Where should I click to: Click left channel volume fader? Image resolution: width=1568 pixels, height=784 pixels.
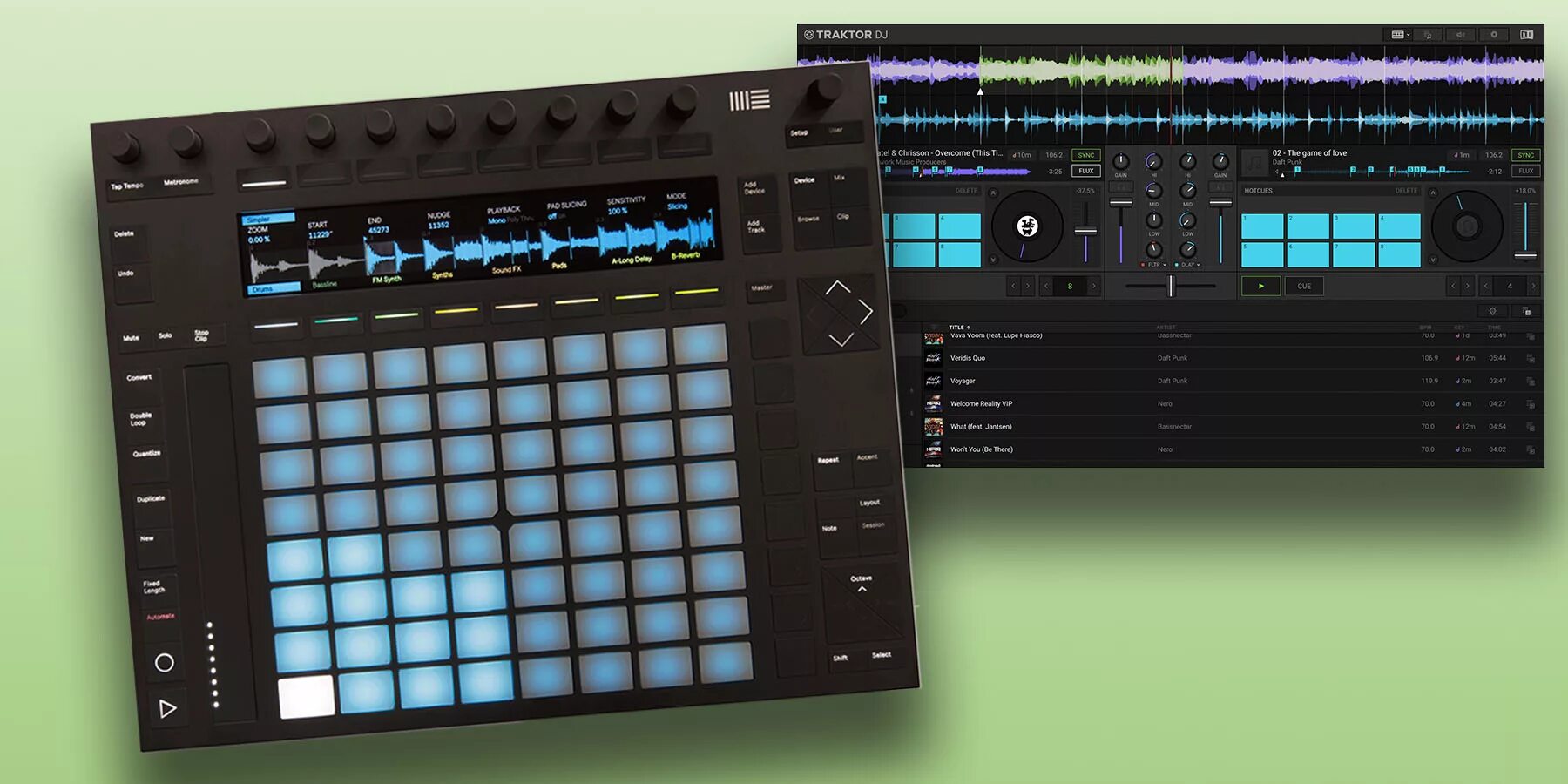[1121, 204]
